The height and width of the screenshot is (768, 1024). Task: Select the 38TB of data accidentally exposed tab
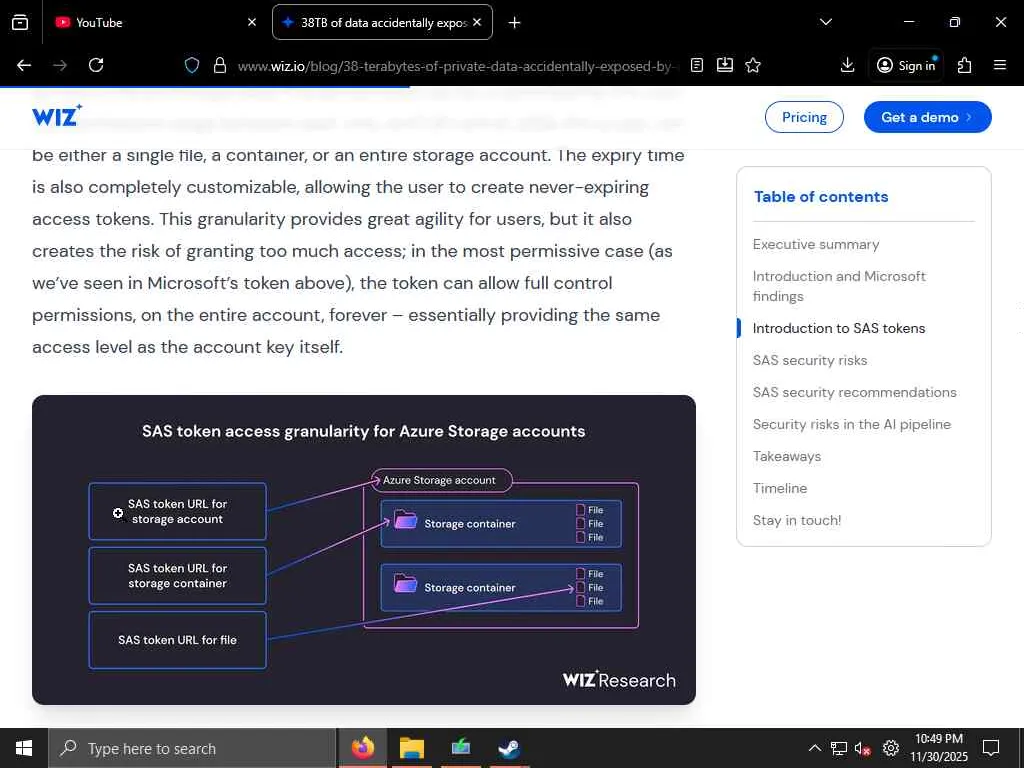(x=382, y=22)
